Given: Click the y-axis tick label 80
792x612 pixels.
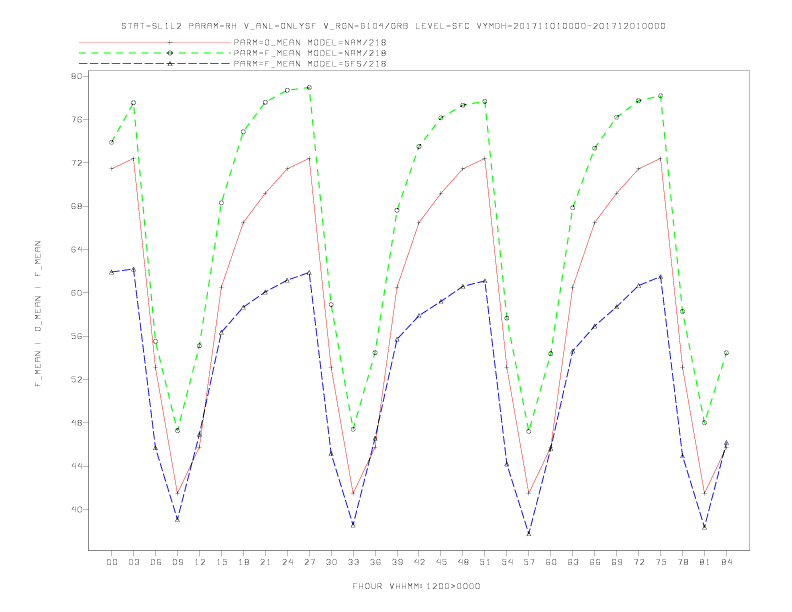Looking at the screenshot, I should tap(77, 76).
